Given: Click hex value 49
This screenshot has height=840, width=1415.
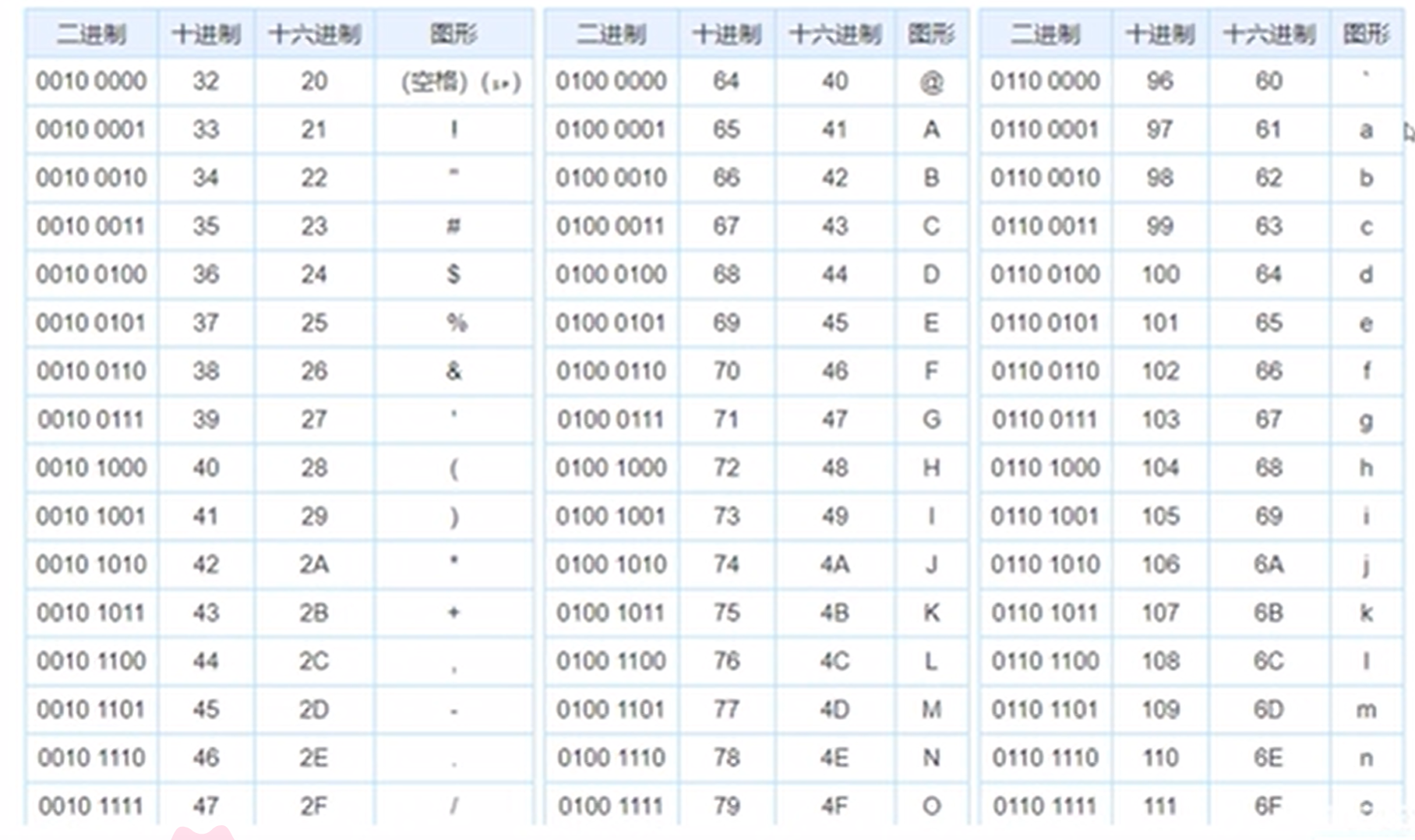Looking at the screenshot, I should tap(835, 516).
